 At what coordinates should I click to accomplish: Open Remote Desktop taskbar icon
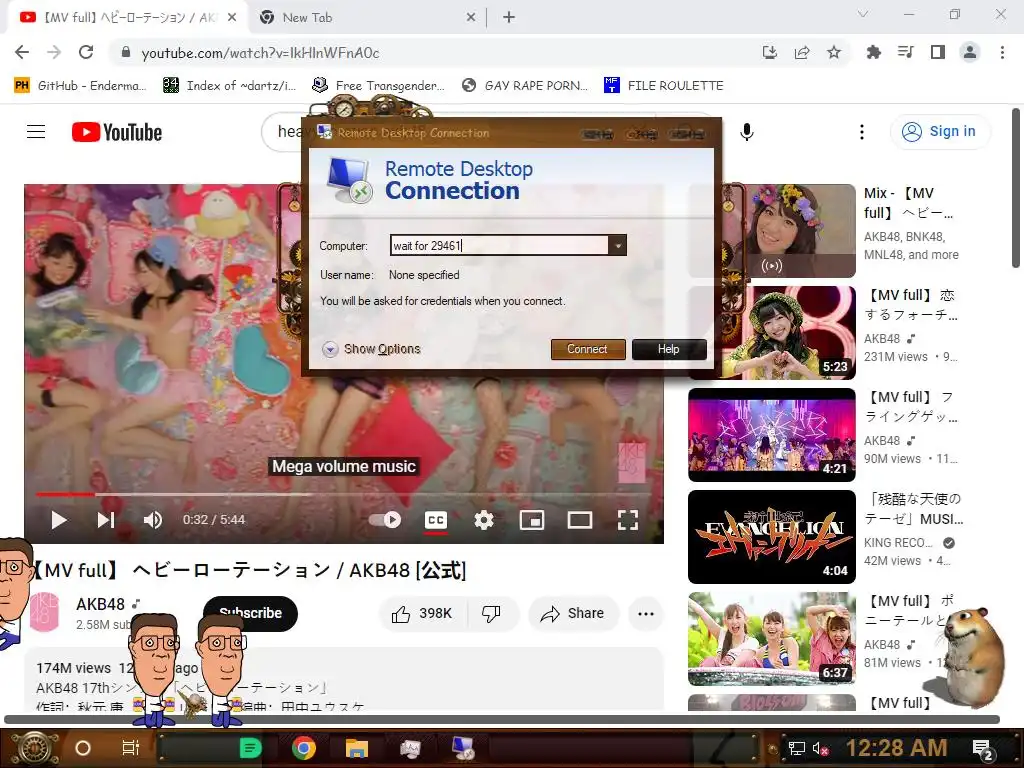click(x=464, y=748)
